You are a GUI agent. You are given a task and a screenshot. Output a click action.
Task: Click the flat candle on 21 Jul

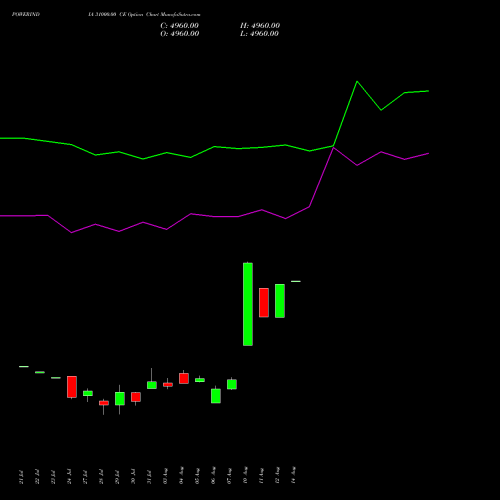pyautogui.click(x=24, y=366)
